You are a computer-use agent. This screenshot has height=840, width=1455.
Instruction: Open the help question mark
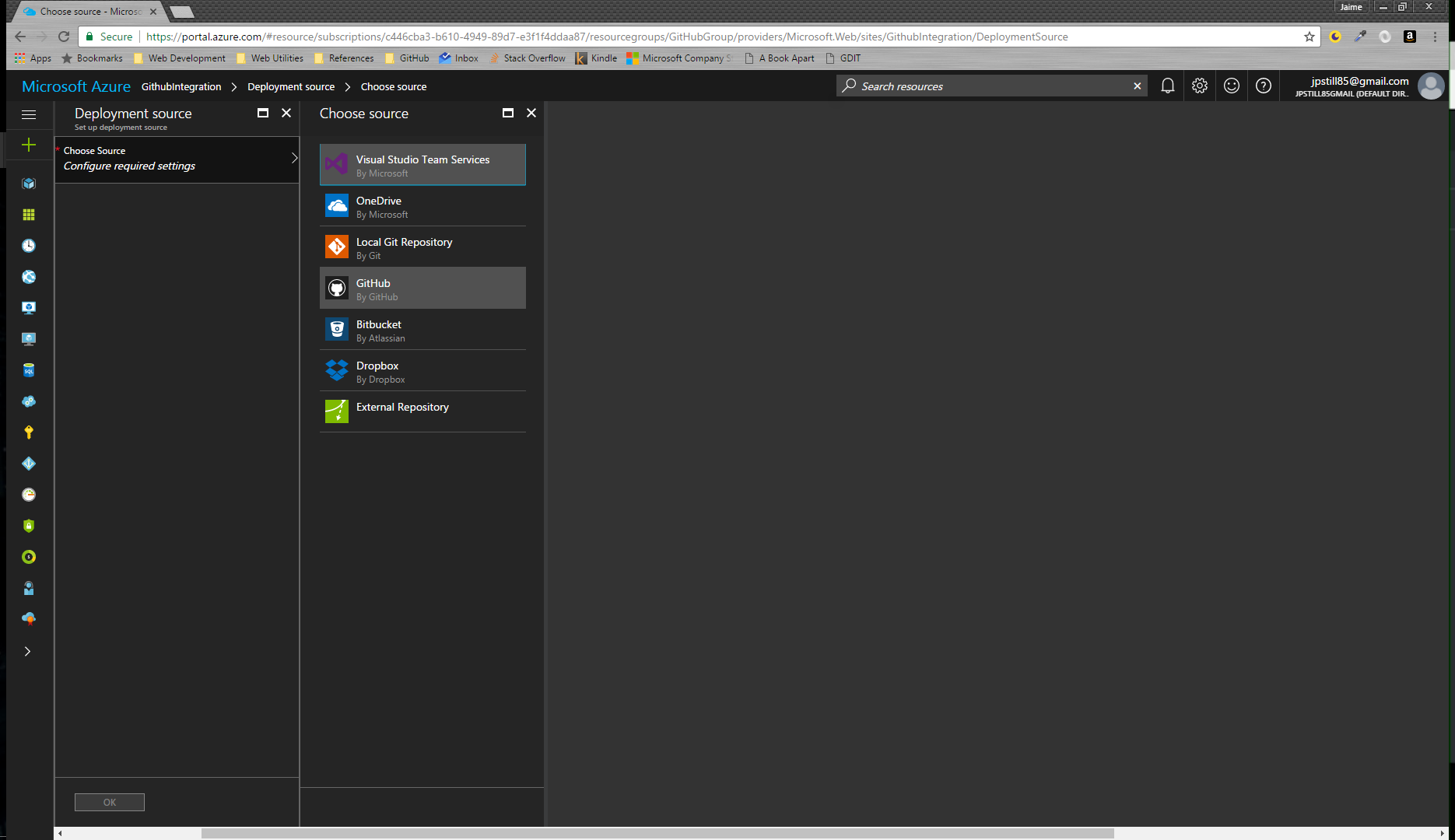pyautogui.click(x=1263, y=86)
